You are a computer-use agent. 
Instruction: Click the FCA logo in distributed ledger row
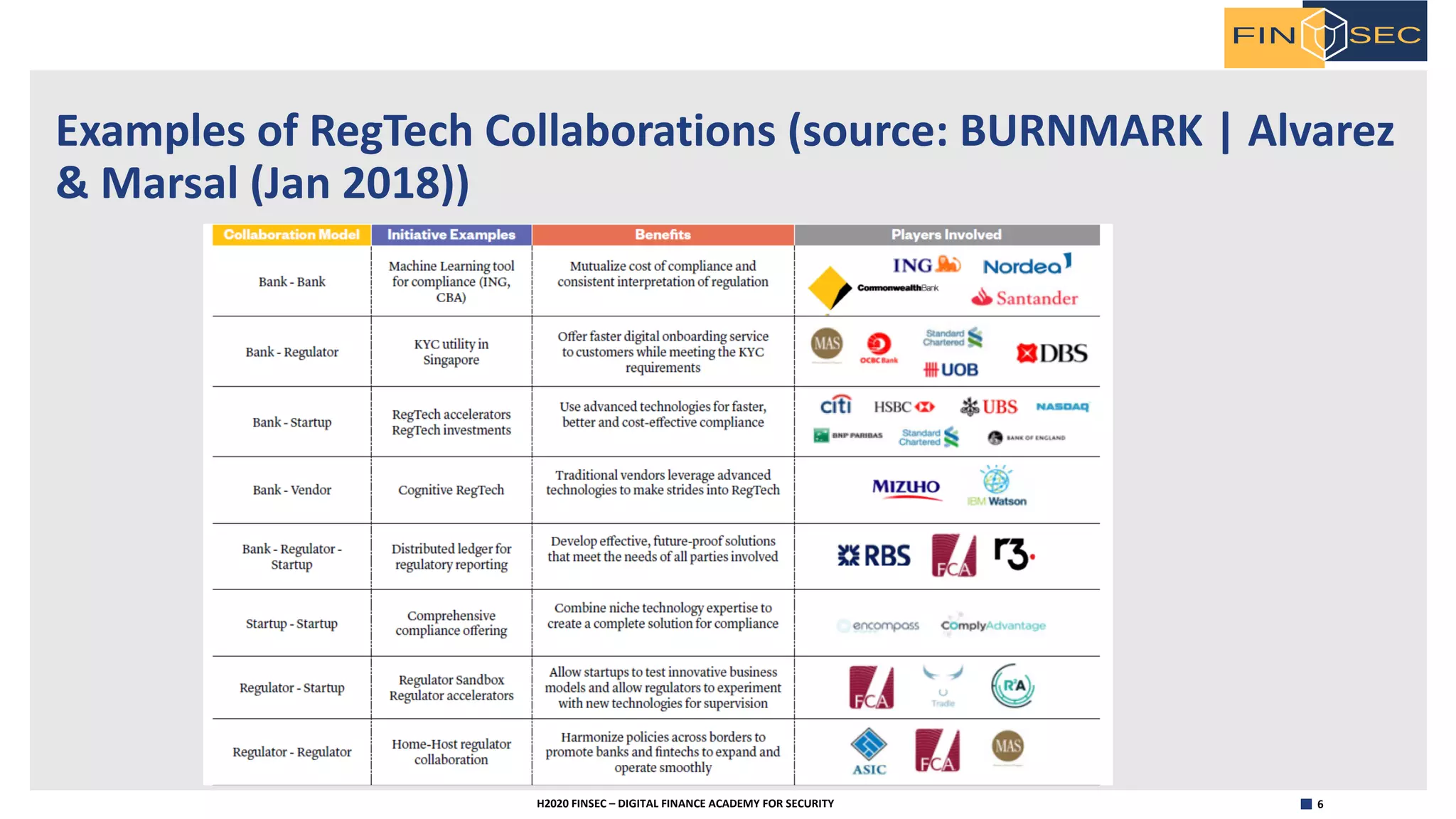(x=954, y=555)
